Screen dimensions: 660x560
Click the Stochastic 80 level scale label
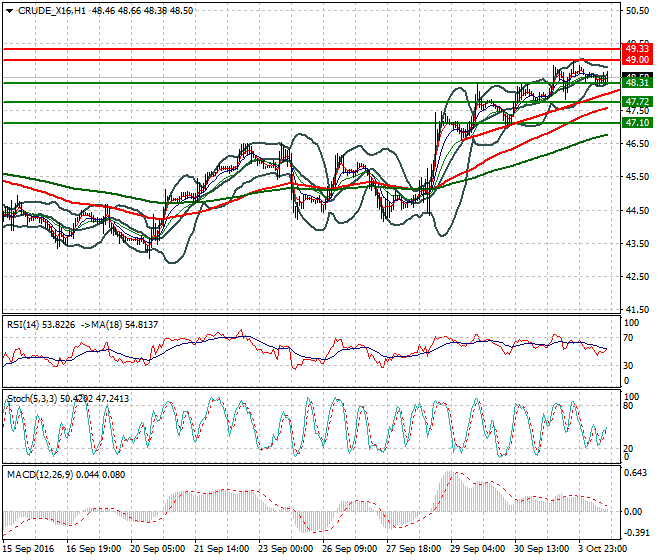coord(628,406)
